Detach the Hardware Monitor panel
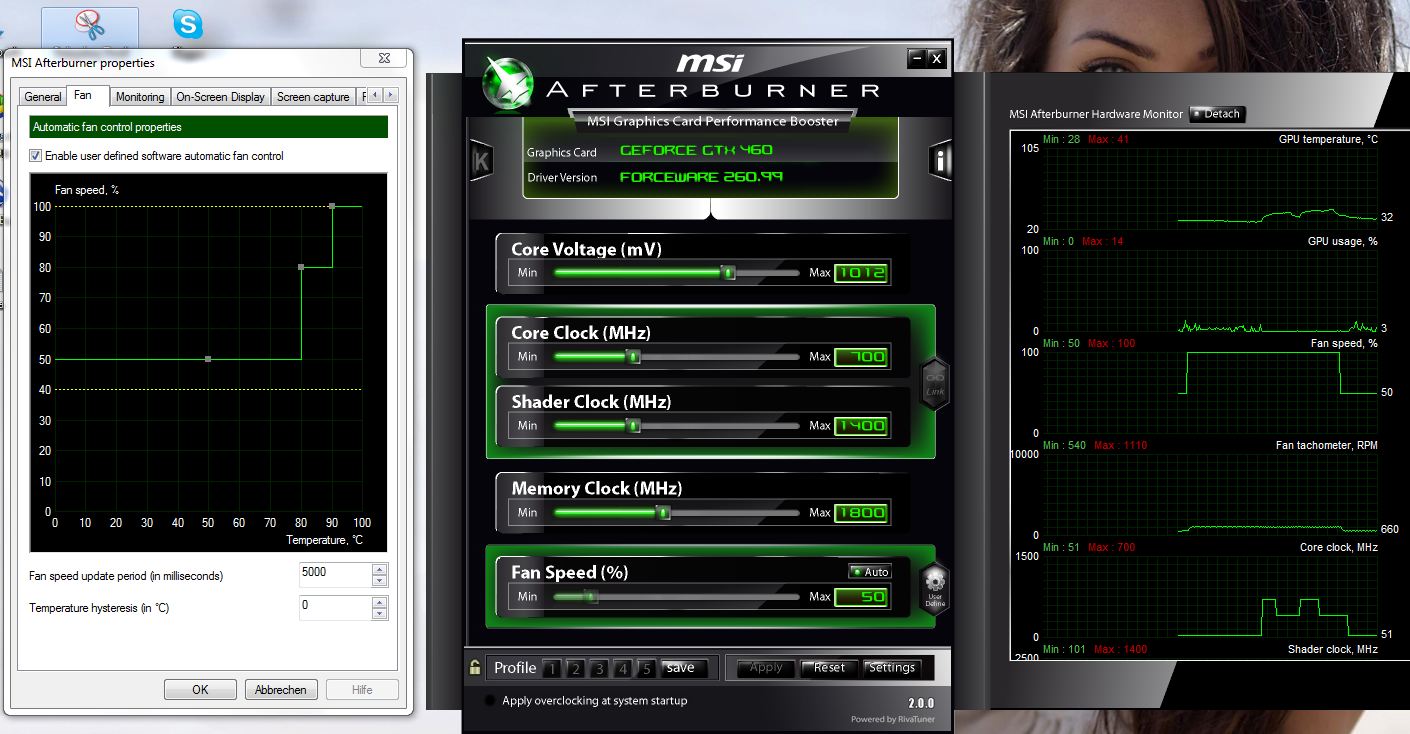1410x734 pixels. tap(1217, 114)
